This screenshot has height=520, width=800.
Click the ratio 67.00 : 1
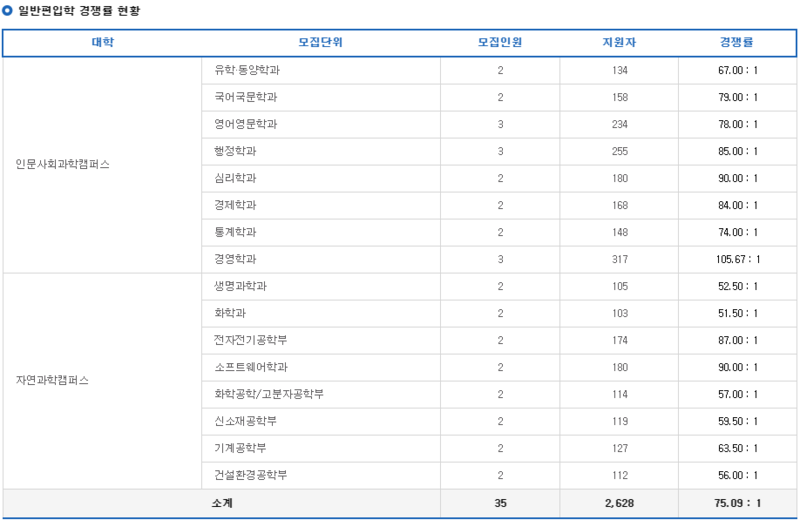[x=738, y=70]
